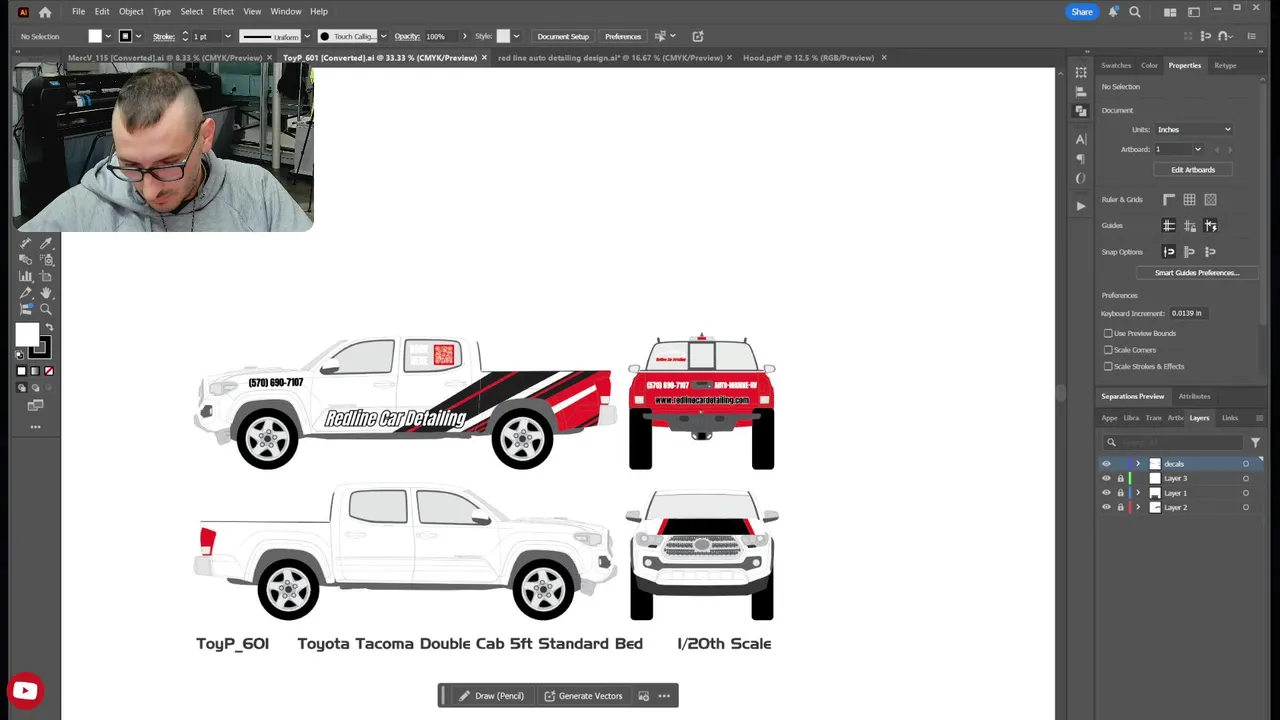Open the Search magnifier in title bar
This screenshot has height=720, width=1280.
[x=1135, y=12]
